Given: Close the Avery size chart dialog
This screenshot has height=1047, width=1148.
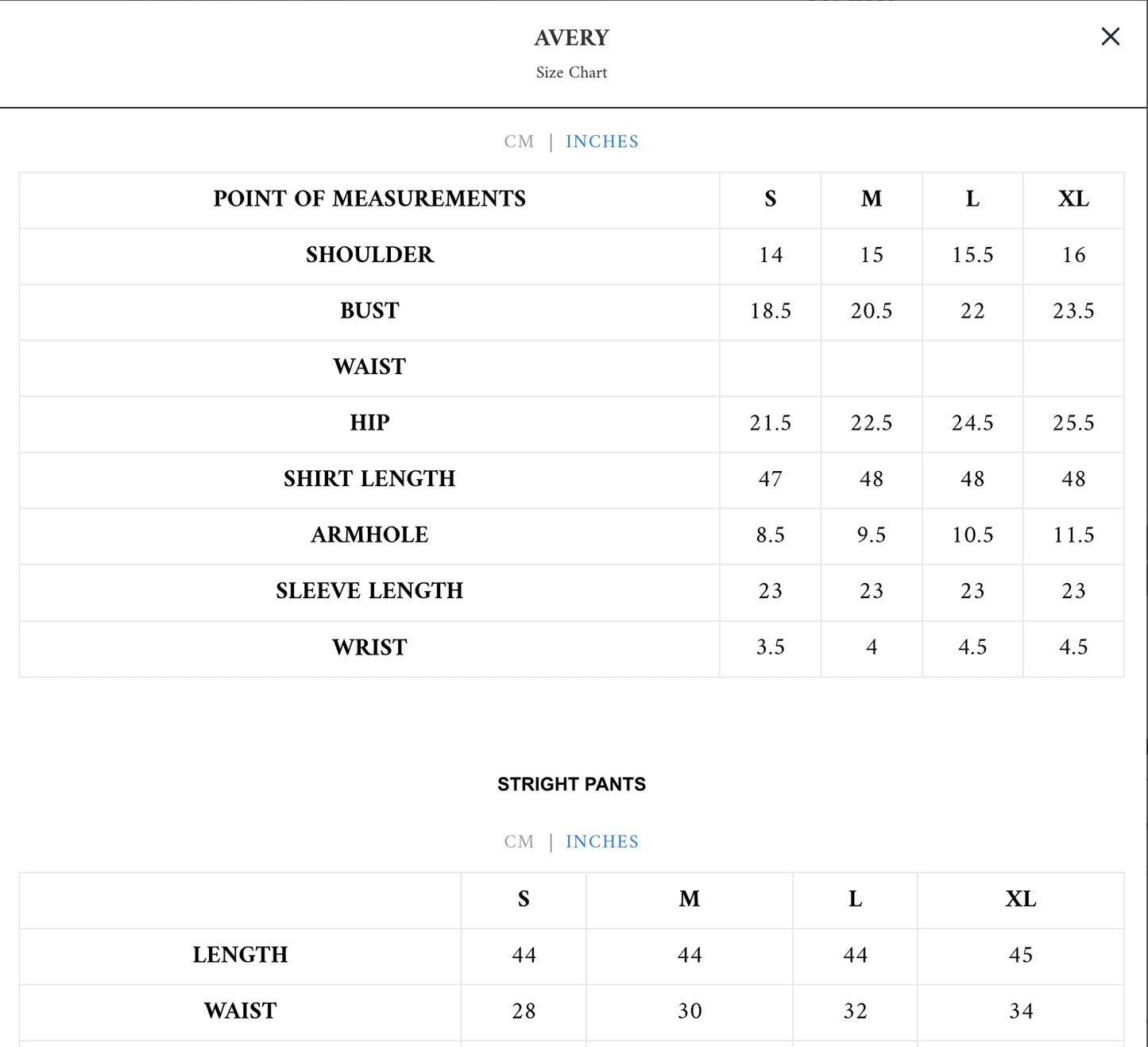Looking at the screenshot, I should [1110, 37].
